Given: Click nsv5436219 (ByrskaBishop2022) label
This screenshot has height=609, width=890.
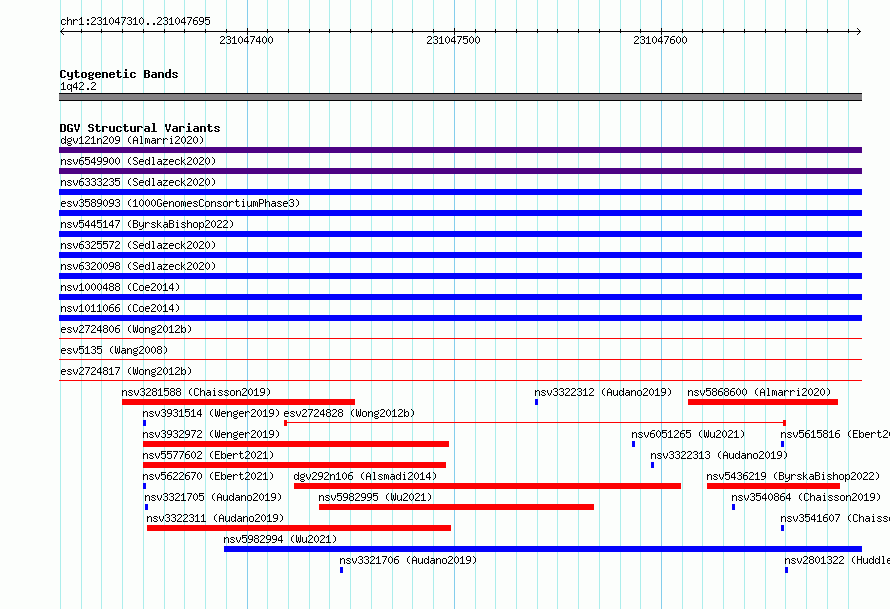Looking at the screenshot, I should 793,476.
